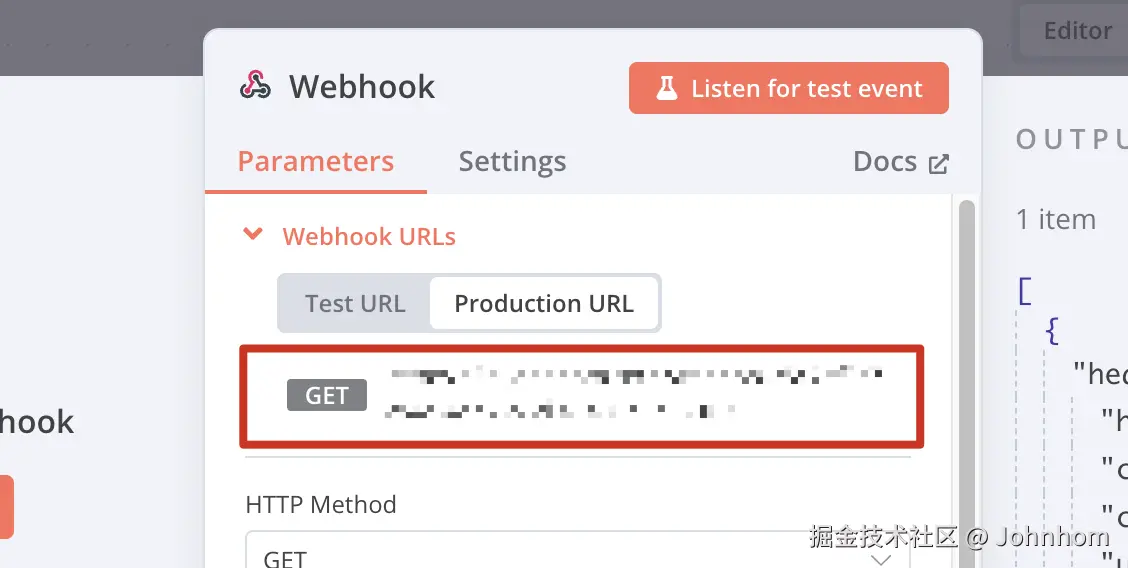This screenshot has width=1128, height=568.
Task: Click the grey GET method badge
Action: click(327, 396)
